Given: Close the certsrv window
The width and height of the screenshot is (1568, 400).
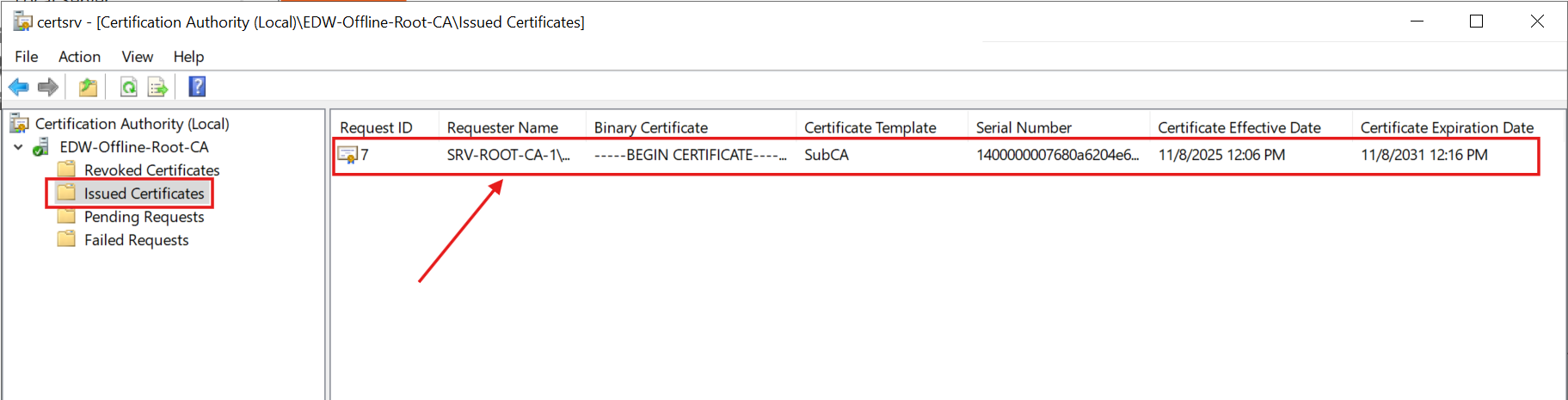Looking at the screenshot, I should (x=1537, y=22).
